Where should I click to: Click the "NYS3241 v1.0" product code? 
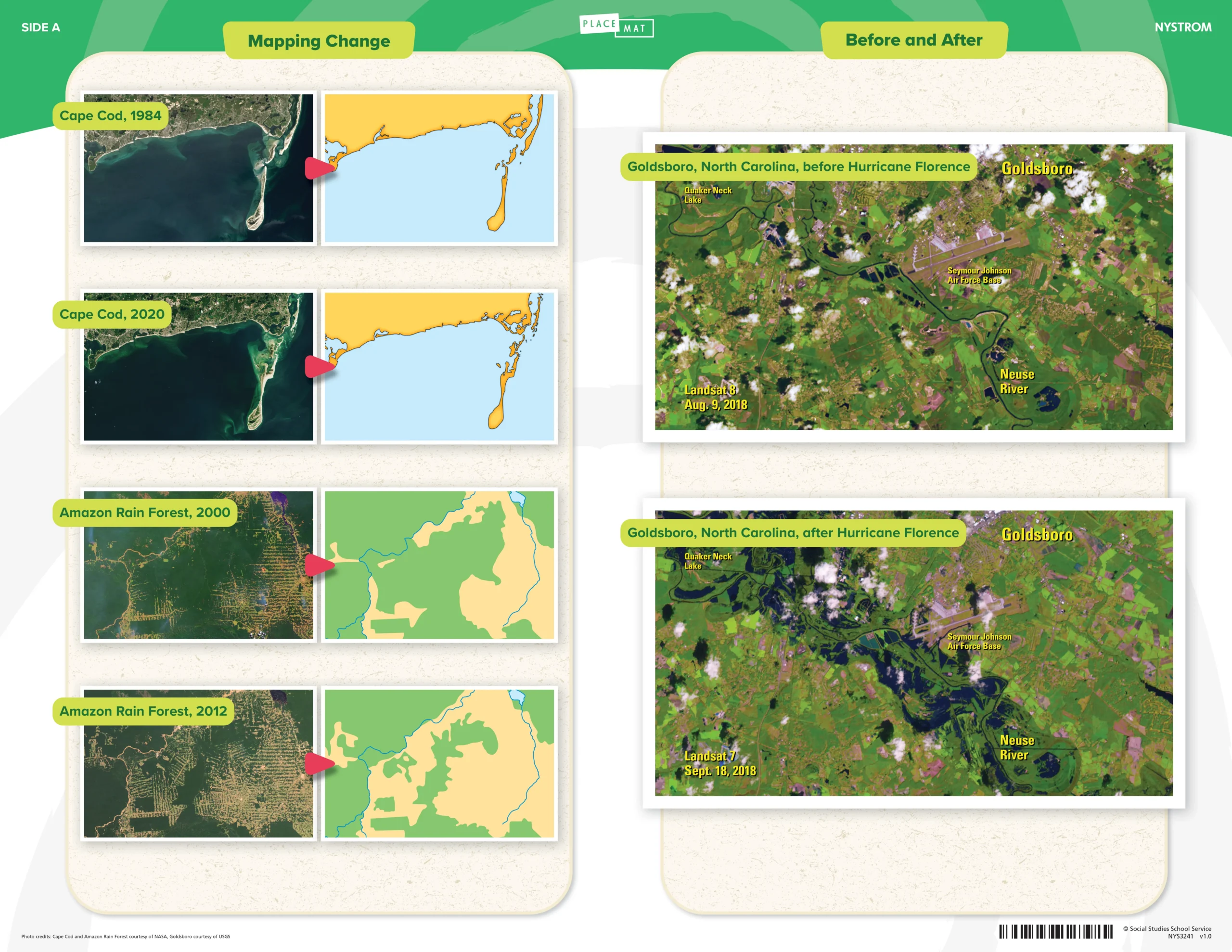(x=1189, y=936)
